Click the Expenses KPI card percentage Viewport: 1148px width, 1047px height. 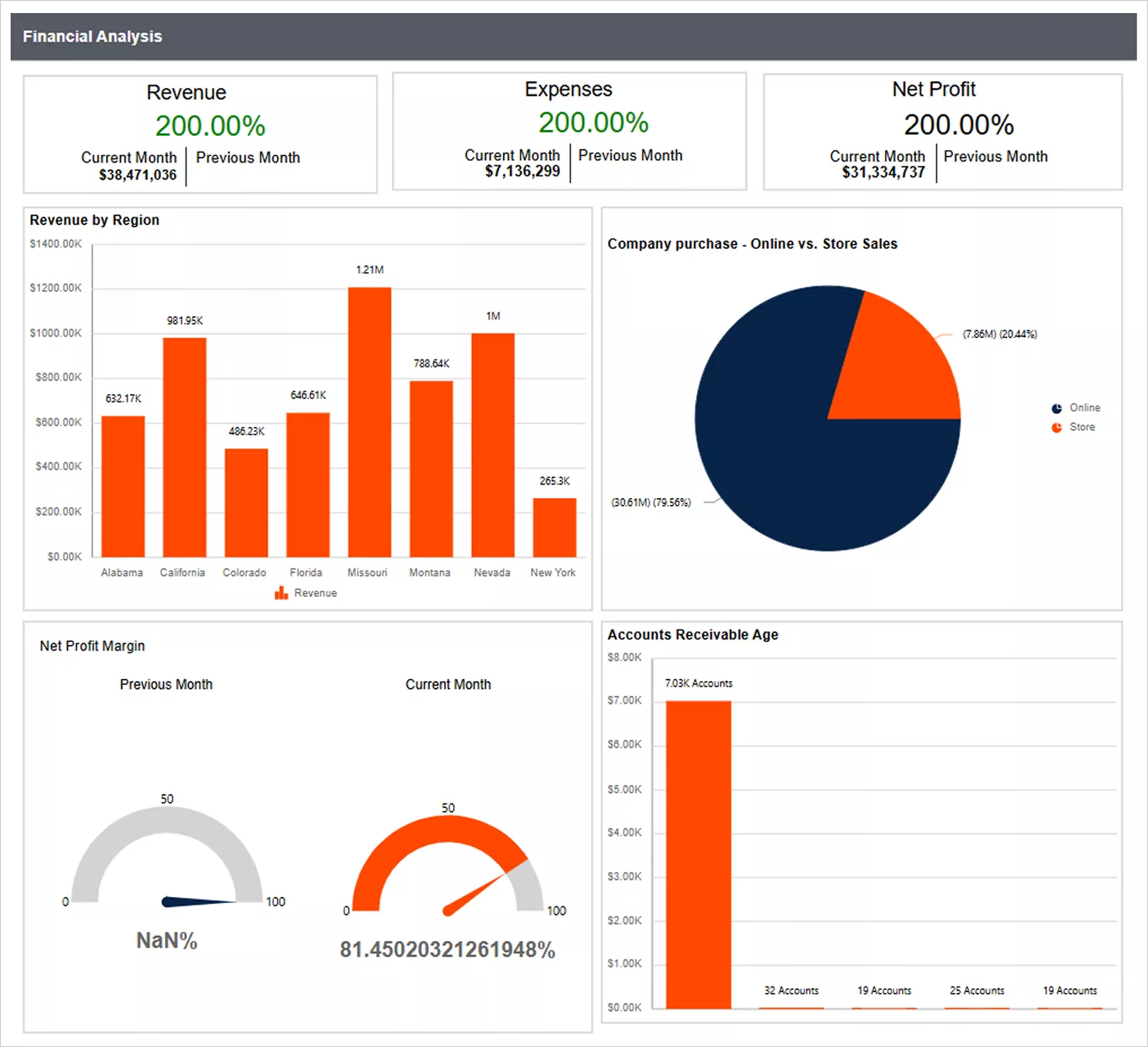[593, 122]
